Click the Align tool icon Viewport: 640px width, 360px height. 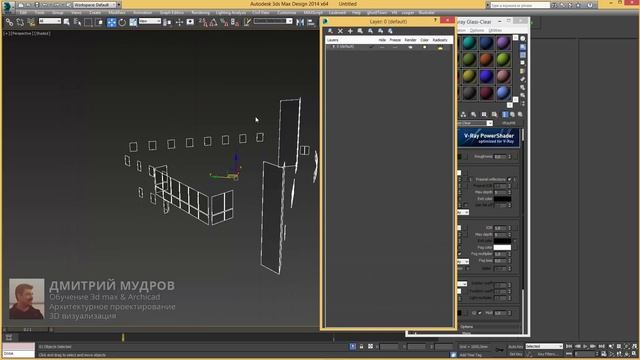(311, 22)
